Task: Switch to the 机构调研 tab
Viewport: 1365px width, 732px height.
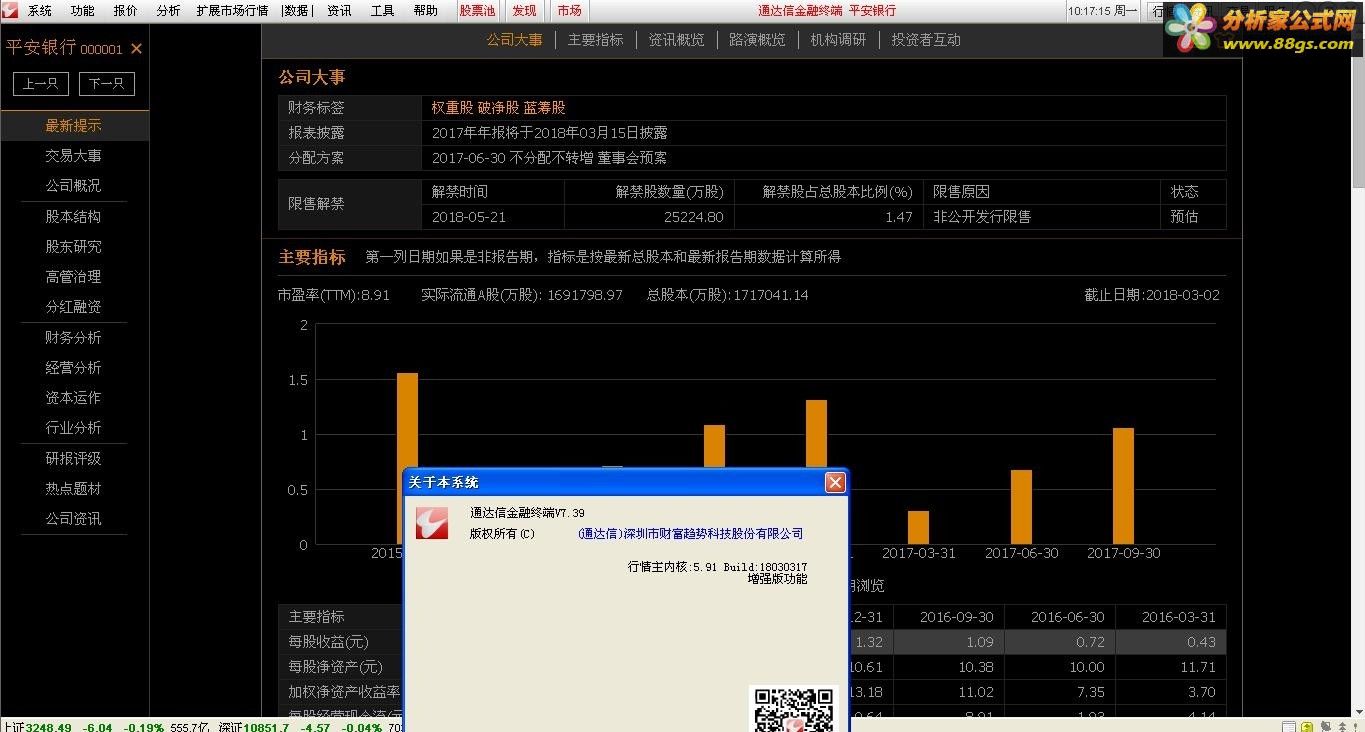Action: (x=838, y=40)
